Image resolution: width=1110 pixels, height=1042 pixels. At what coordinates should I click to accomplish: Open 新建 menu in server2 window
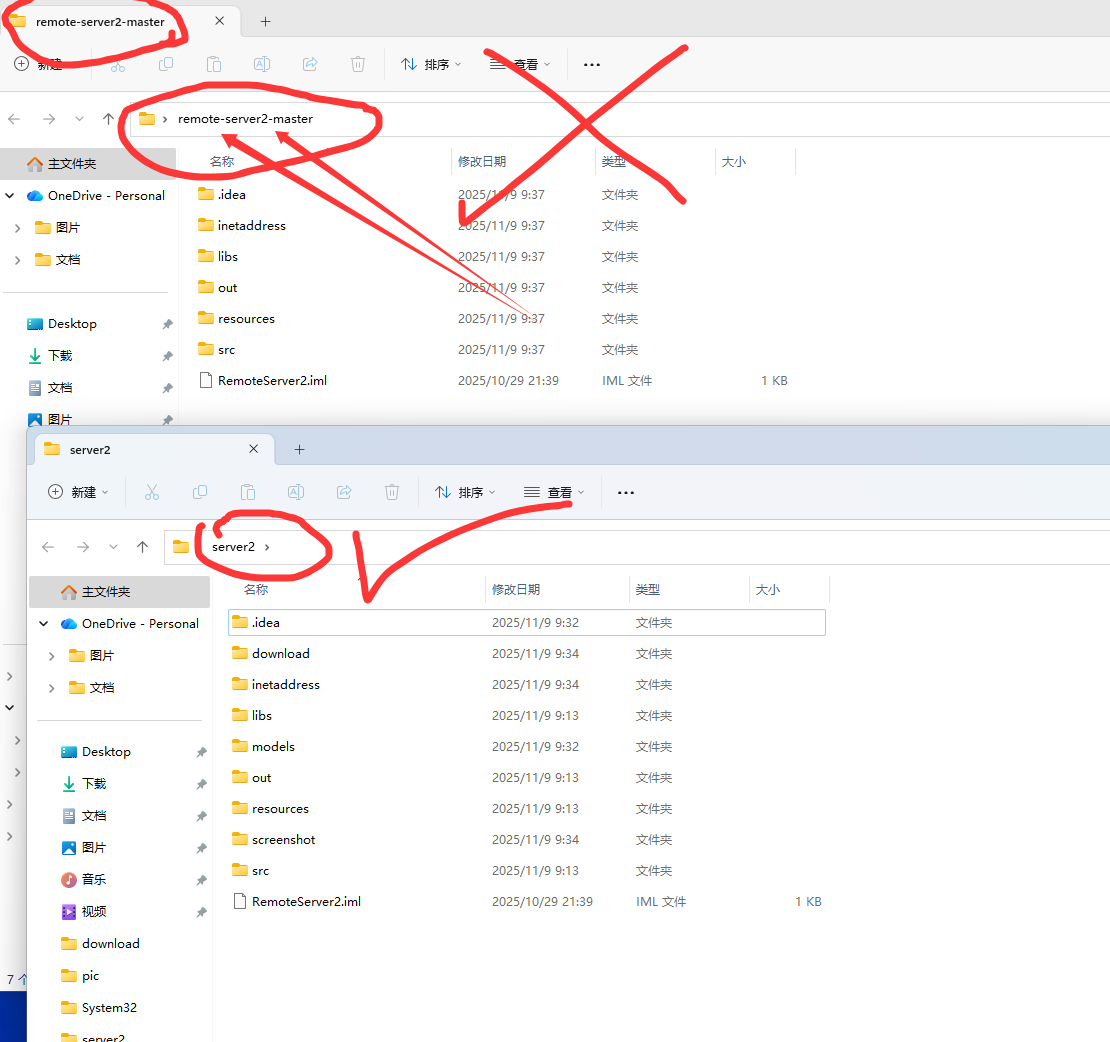pyautogui.click(x=78, y=492)
